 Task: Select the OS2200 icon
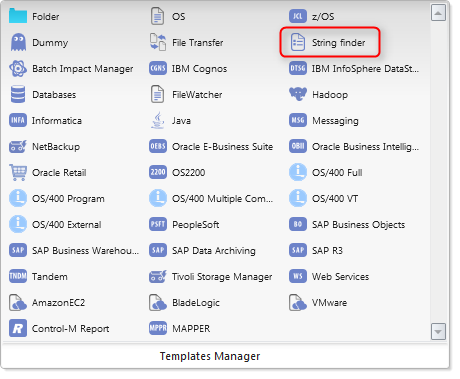point(158,172)
